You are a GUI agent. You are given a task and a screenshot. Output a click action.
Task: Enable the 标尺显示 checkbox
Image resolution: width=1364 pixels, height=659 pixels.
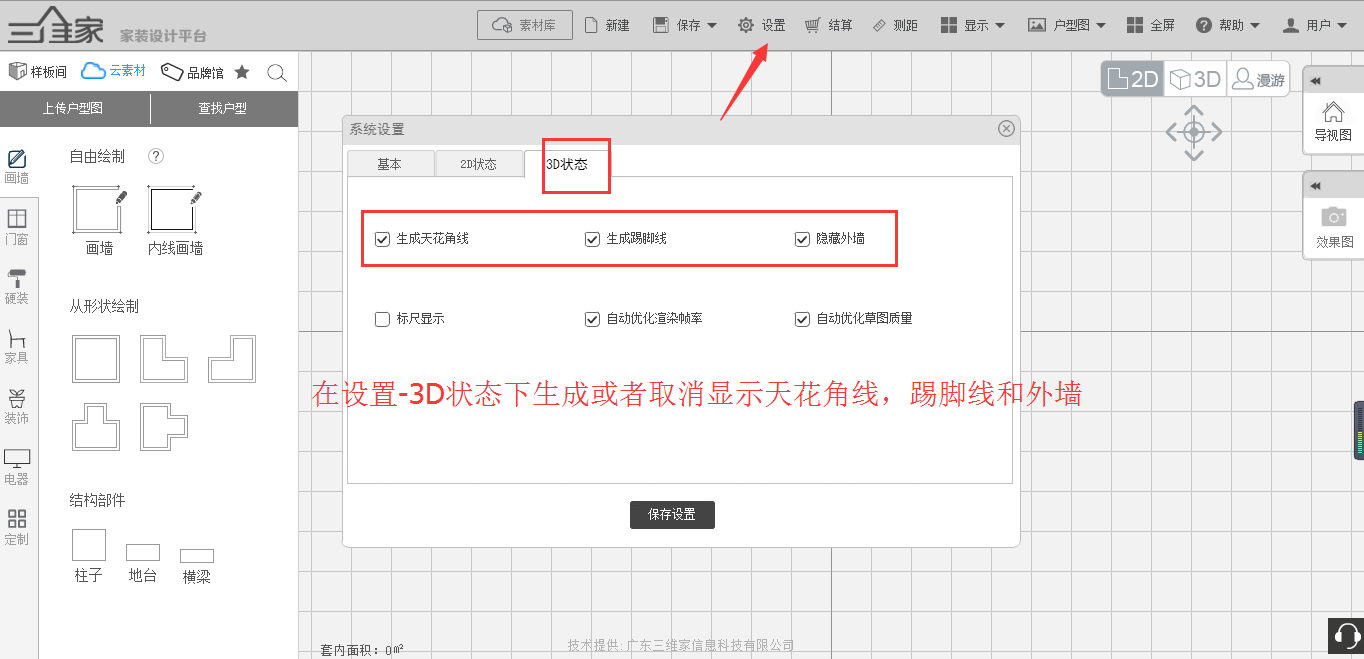point(382,319)
